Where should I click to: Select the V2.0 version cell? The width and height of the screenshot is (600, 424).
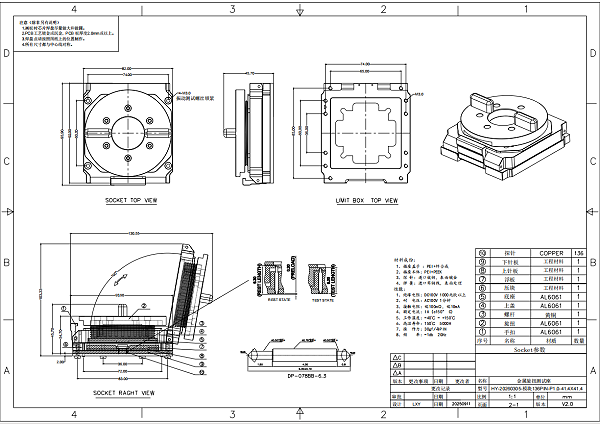tap(567, 405)
